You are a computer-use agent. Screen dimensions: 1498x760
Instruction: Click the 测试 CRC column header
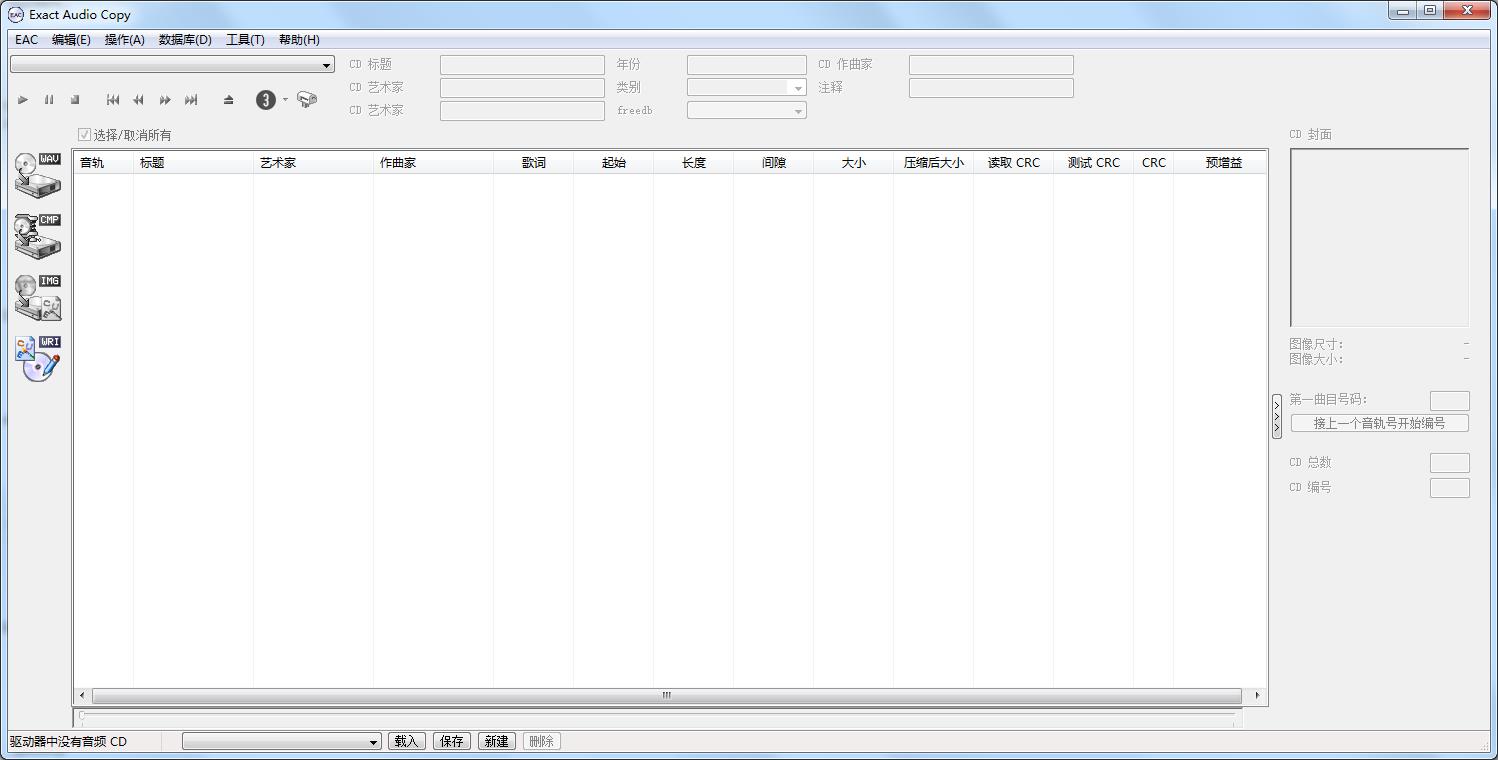tap(1093, 162)
